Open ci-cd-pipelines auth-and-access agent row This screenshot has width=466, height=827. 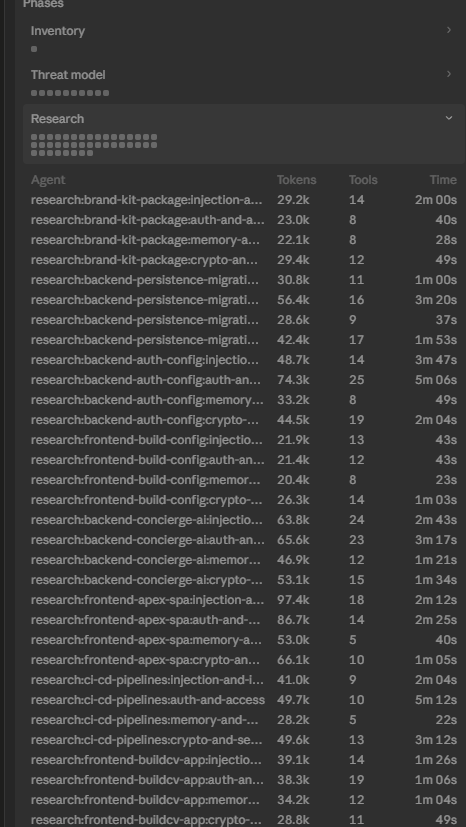pos(244,700)
